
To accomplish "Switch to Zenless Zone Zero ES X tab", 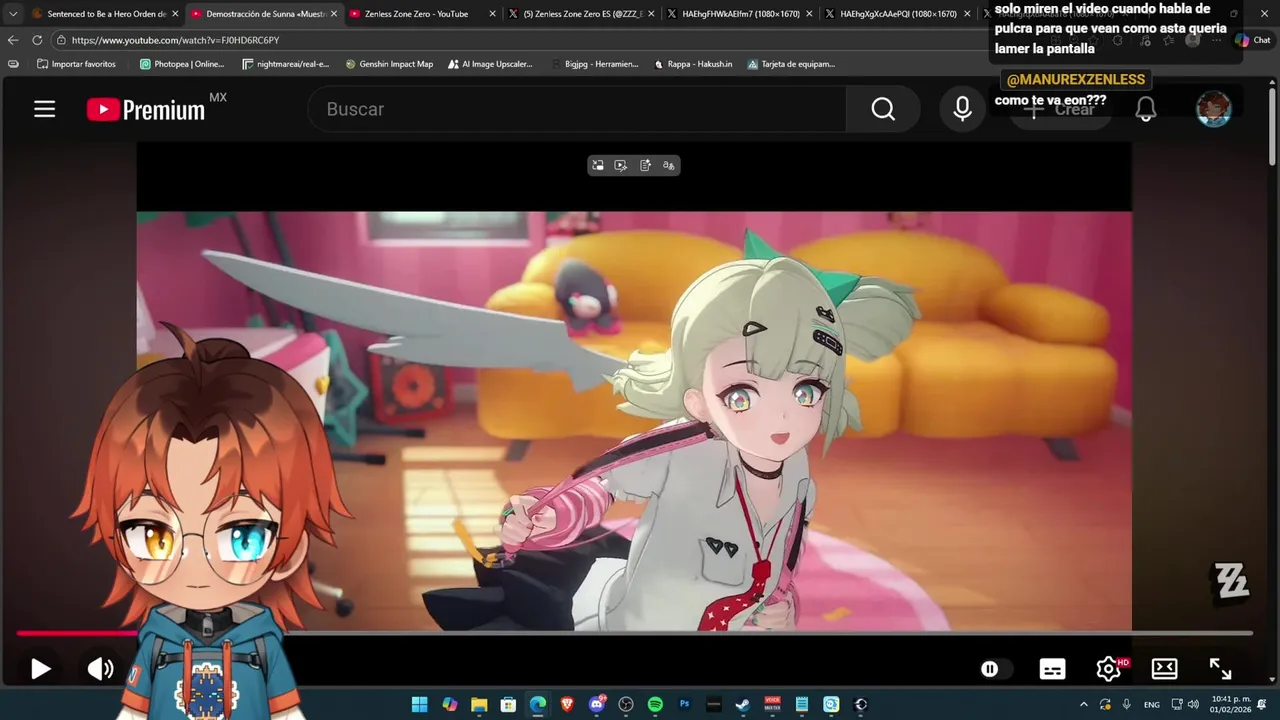I will tap(581, 14).
